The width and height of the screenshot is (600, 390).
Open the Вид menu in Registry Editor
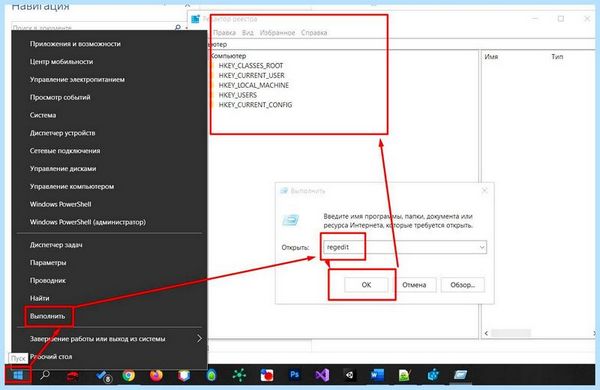[248, 33]
